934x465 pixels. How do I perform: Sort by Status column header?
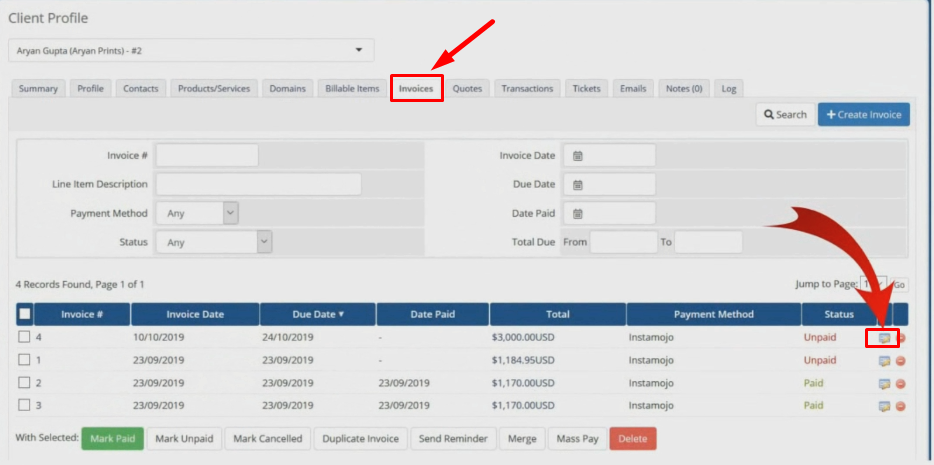[x=839, y=314]
